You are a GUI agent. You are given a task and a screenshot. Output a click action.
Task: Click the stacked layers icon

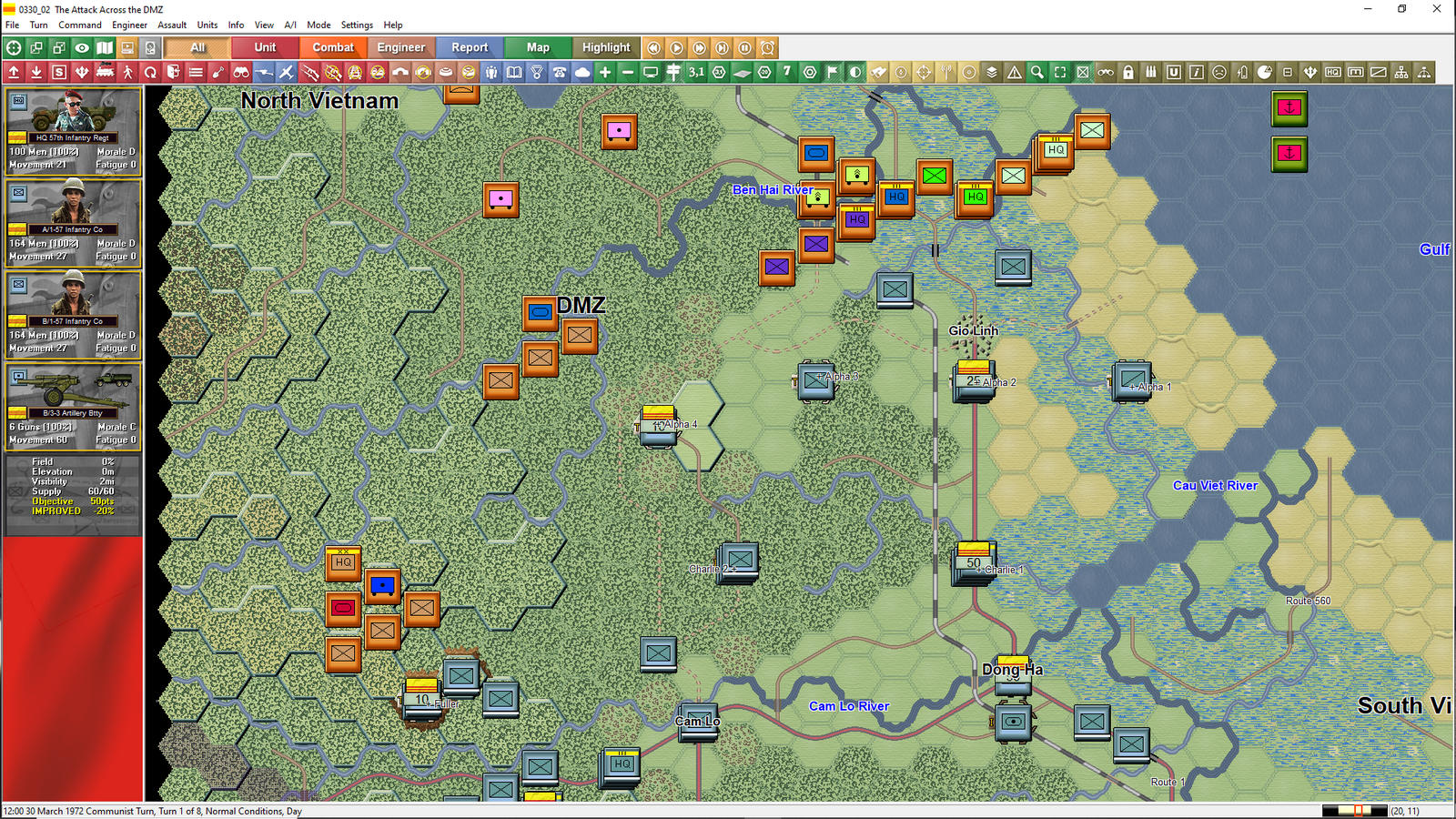tap(992, 72)
